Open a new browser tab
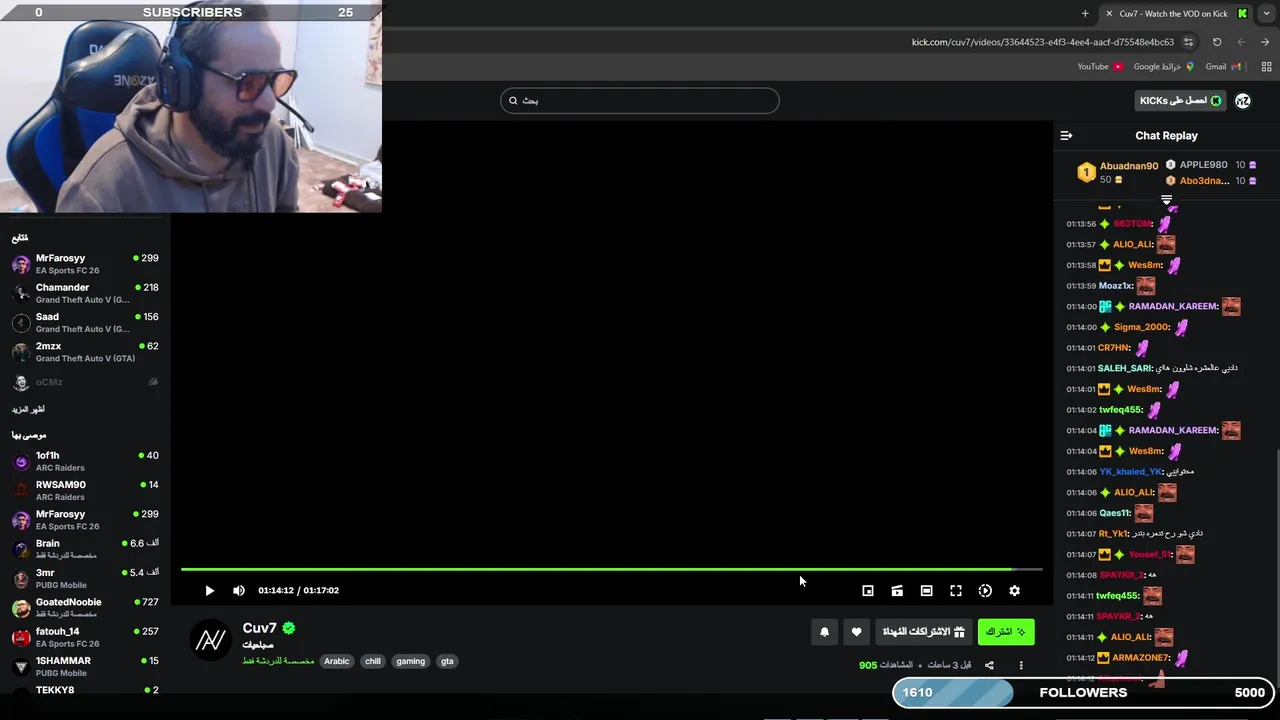The width and height of the screenshot is (1280, 720). point(1085,13)
